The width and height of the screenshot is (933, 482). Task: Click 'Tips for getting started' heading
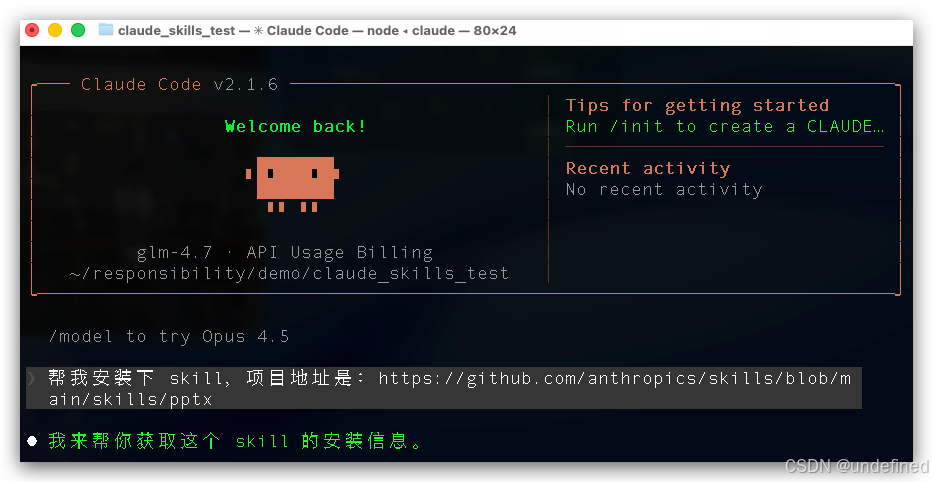[697, 105]
